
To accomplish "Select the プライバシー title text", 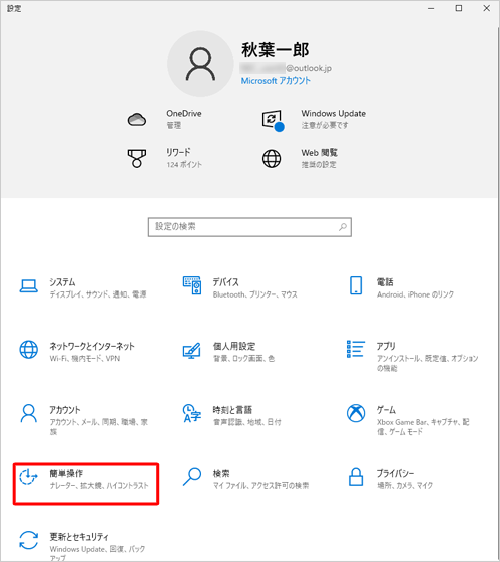I will 395,473.
